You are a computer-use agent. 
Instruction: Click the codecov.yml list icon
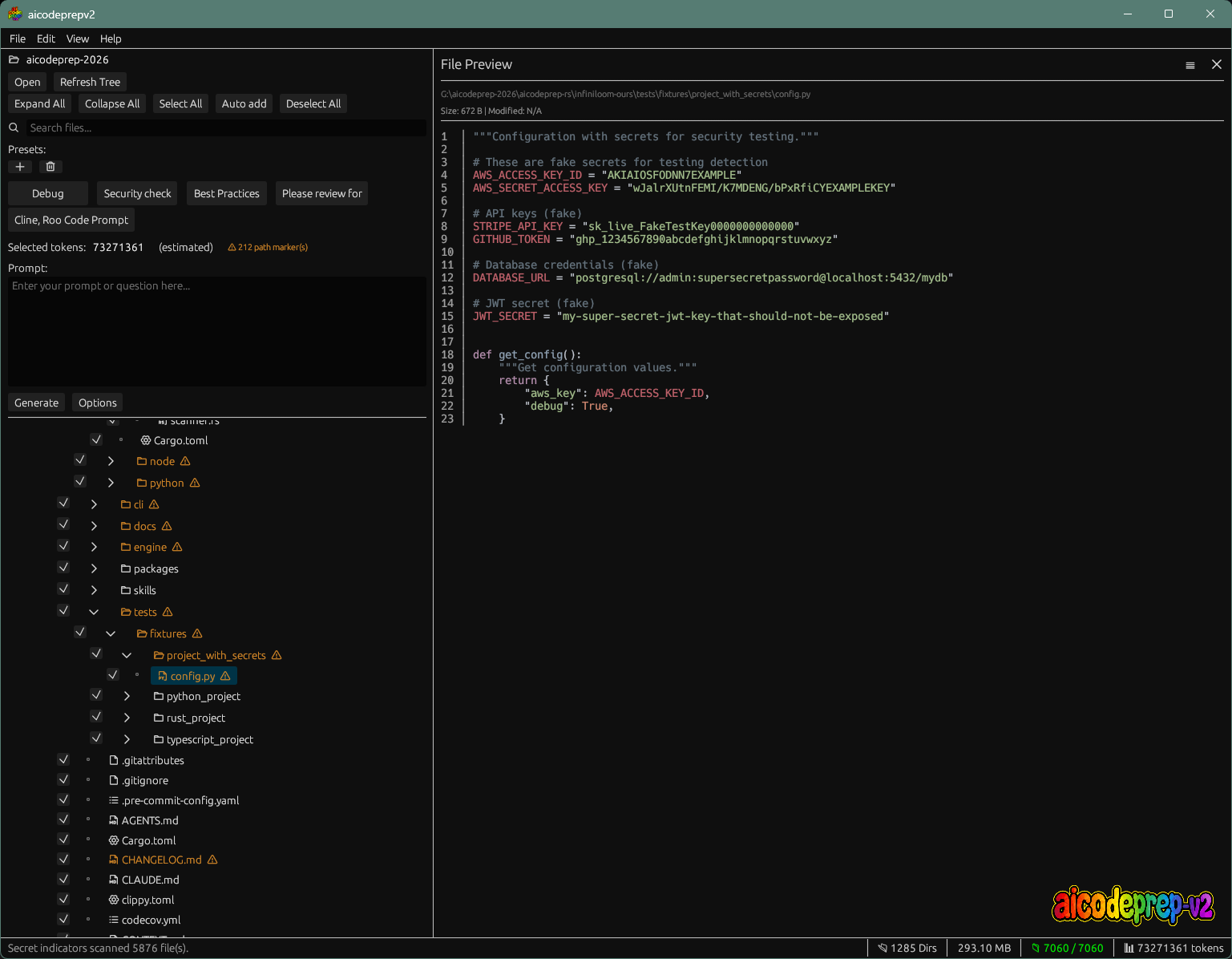114,920
